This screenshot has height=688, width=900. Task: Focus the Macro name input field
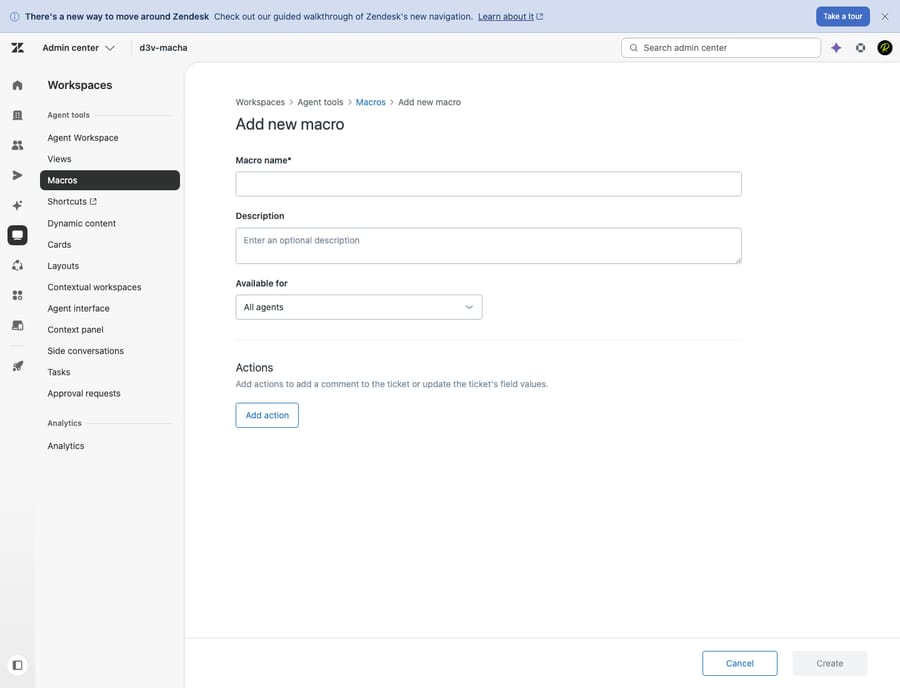click(x=488, y=184)
